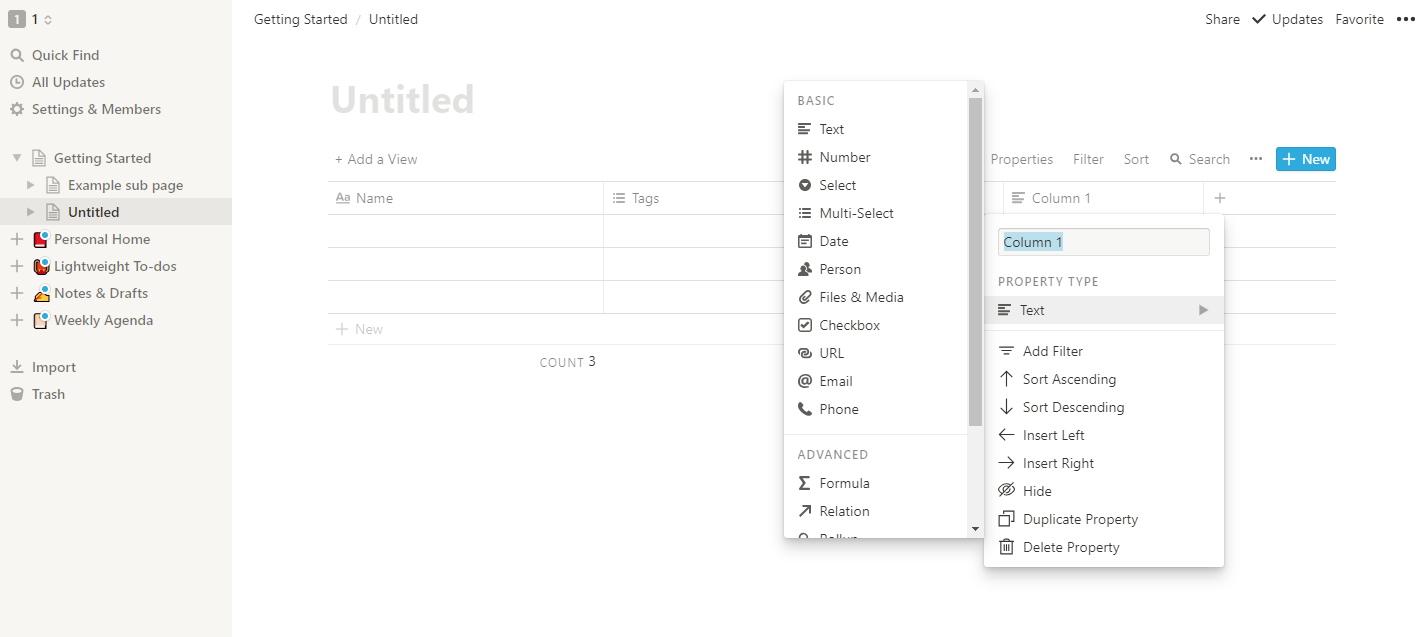This screenshot has height=637, width=1423.
Task: Open Updates in top bar
Action: click(1287, 19)
